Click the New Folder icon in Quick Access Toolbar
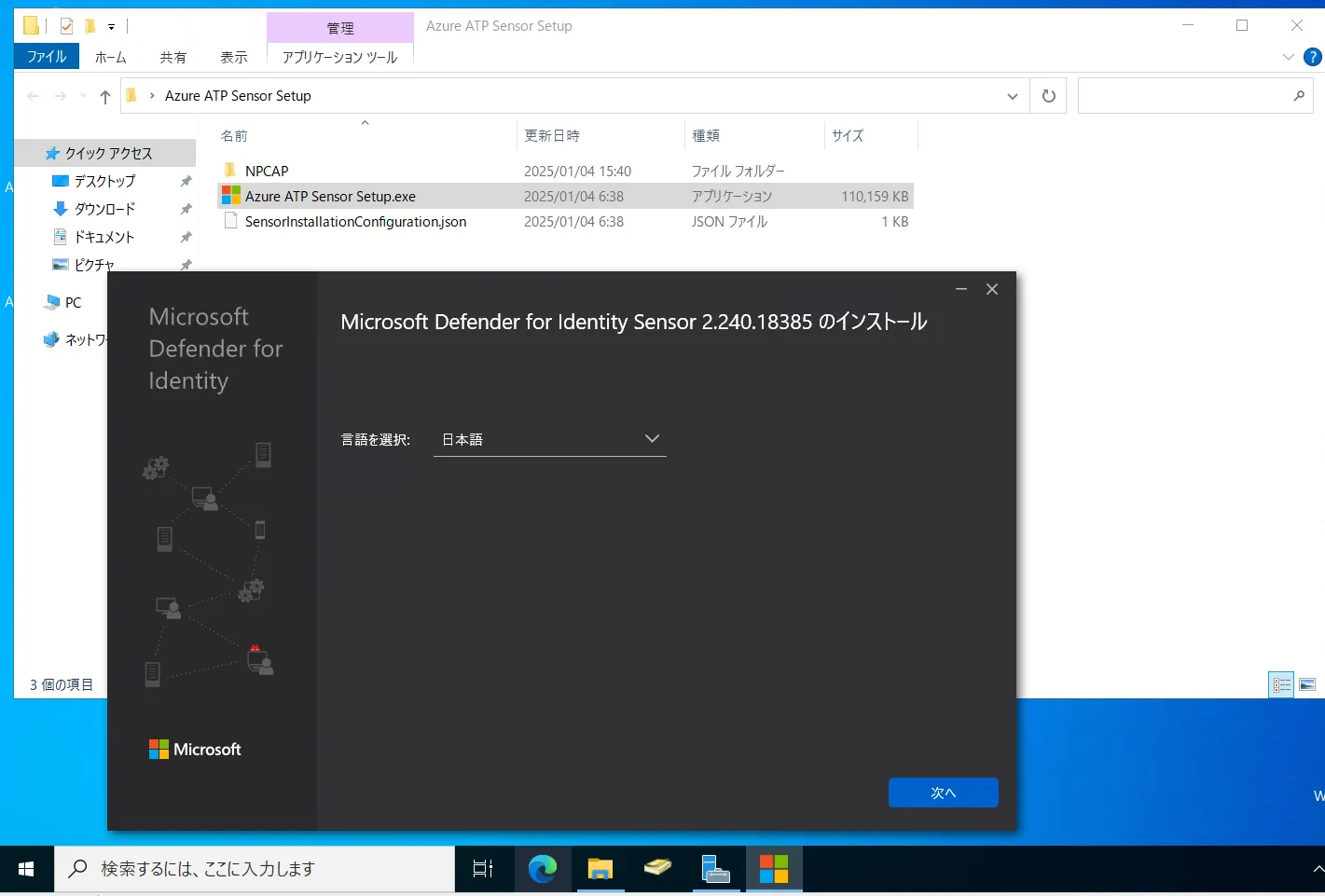The height and width of the screenshot is (896, 1325). tap(90, 25)
